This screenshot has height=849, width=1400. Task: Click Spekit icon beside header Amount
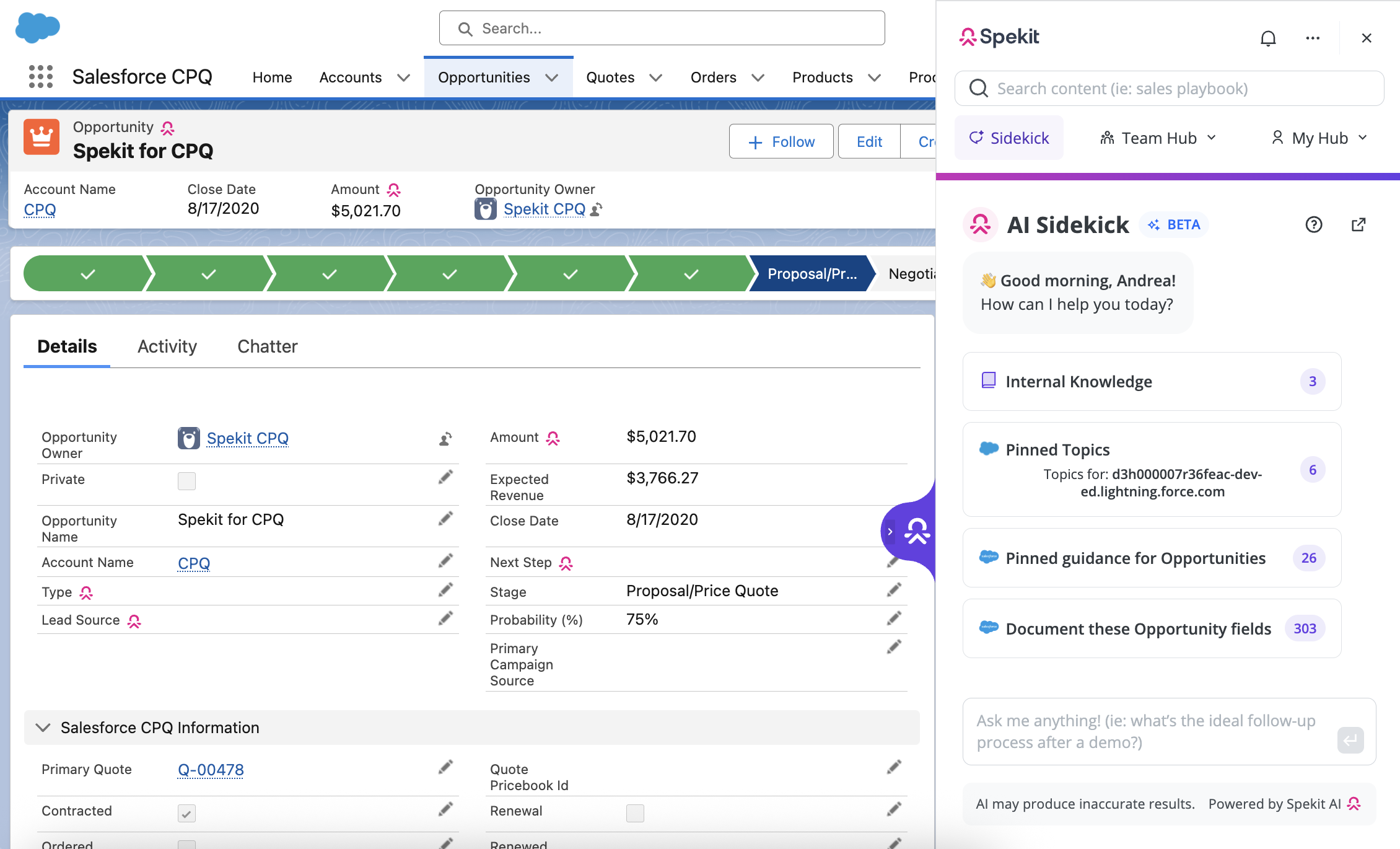click(394, 190)
